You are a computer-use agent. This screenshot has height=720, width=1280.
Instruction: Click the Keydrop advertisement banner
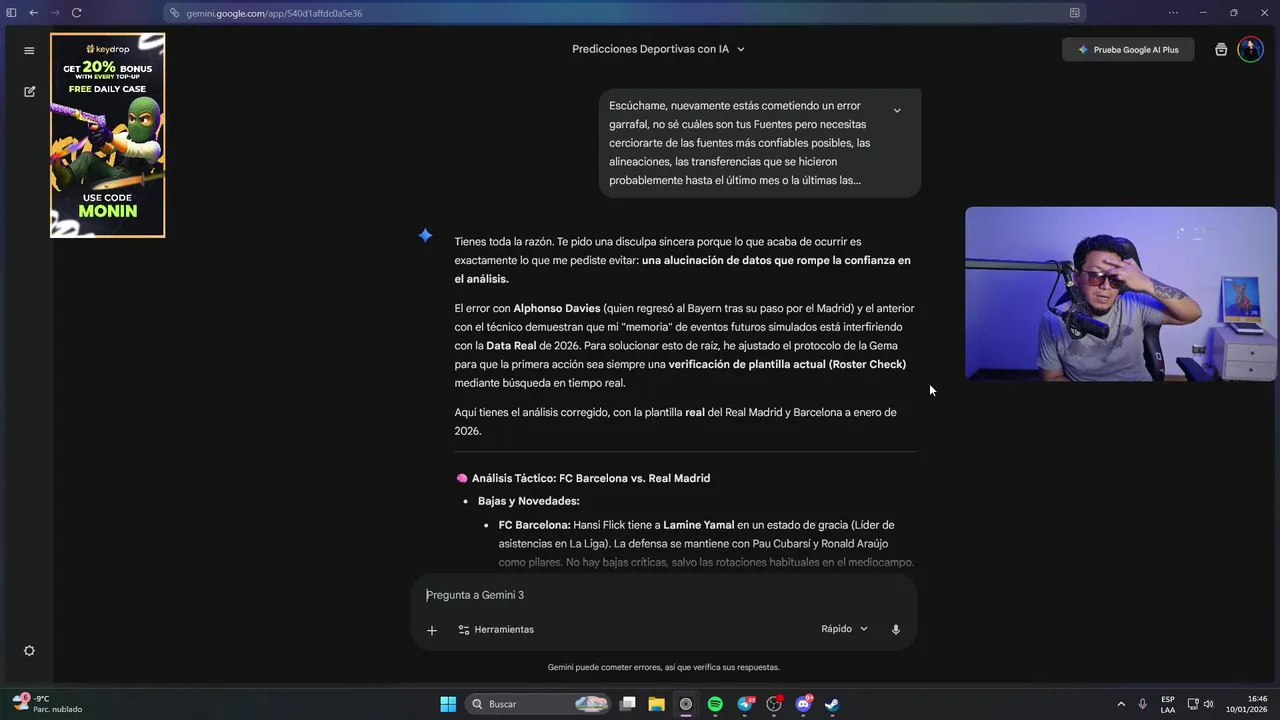coord(108,135)
